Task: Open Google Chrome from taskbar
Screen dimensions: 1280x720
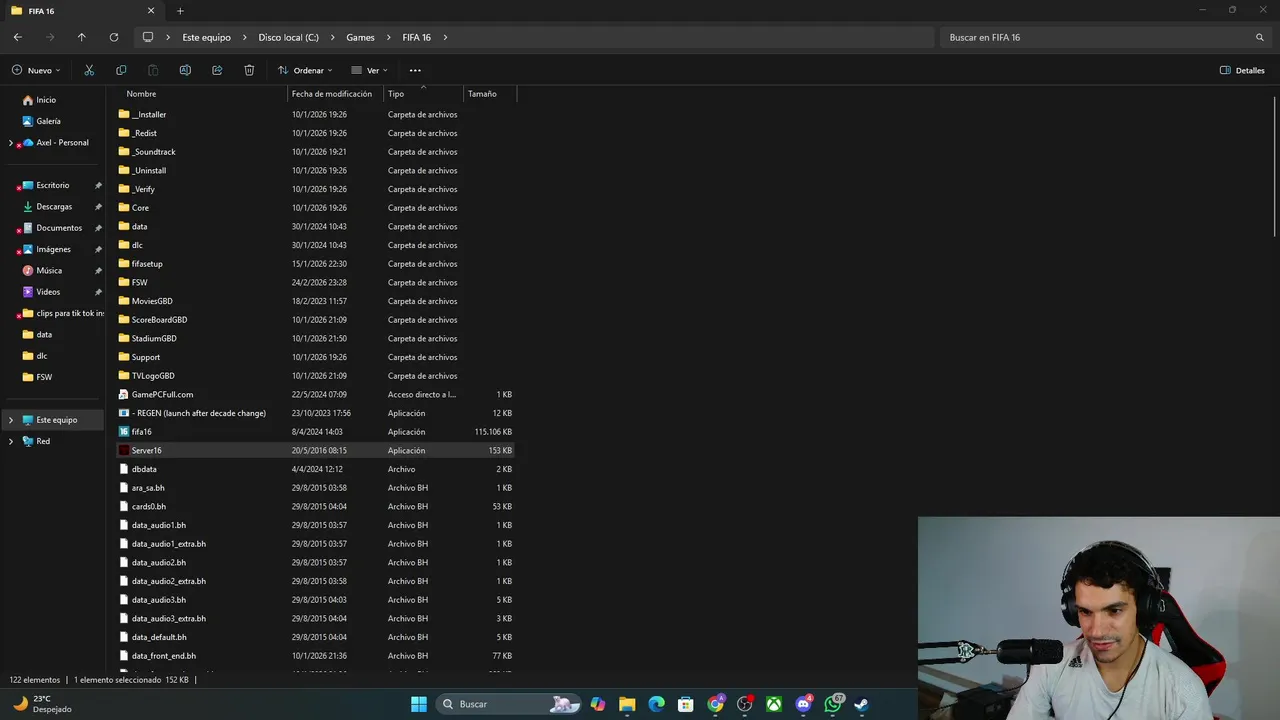Action: 715,704
